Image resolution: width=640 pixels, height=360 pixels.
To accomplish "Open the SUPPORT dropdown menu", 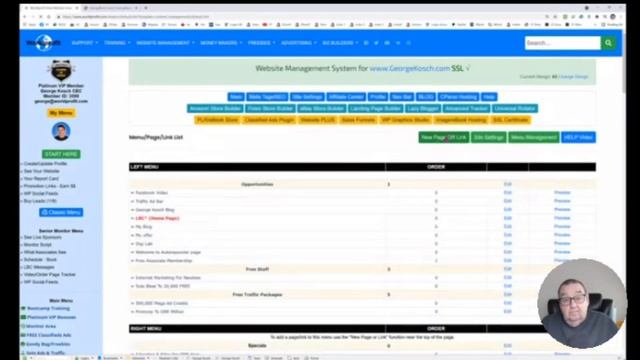I will 84,43.
